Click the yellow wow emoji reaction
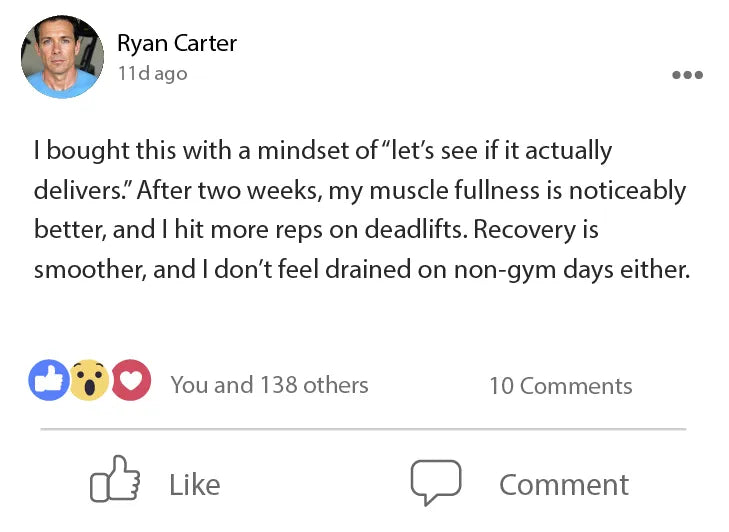The width and height of the screenshot is (729, 532). 90,381
